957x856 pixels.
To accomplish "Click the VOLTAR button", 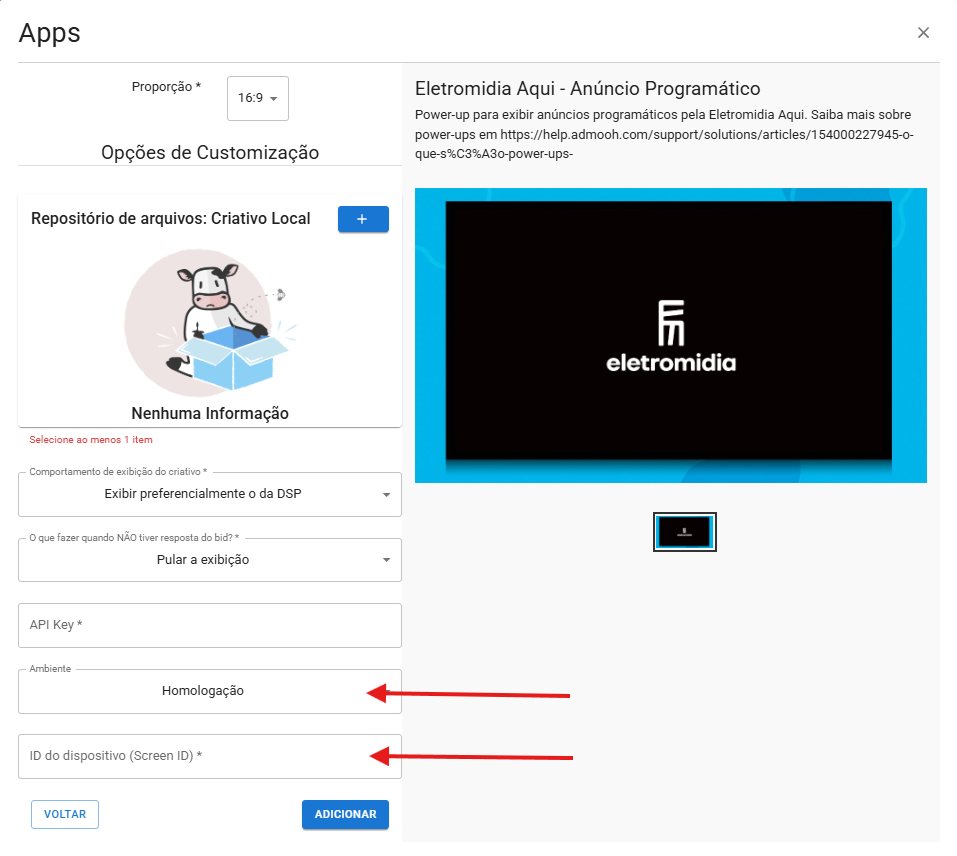I will [x=65, y=815].
